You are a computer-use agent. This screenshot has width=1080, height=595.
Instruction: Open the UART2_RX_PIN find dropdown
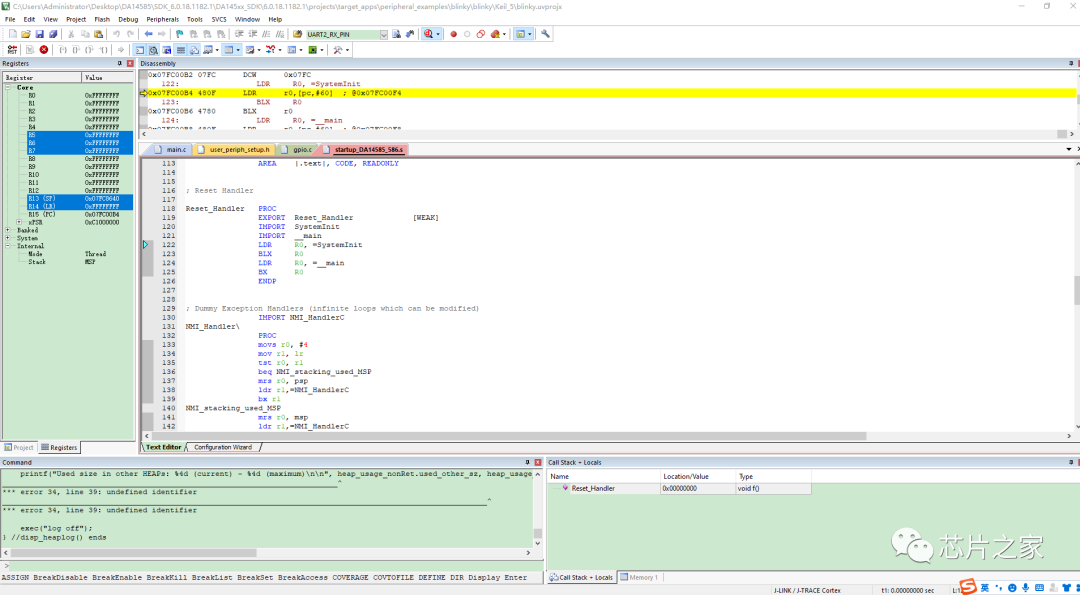384,34
